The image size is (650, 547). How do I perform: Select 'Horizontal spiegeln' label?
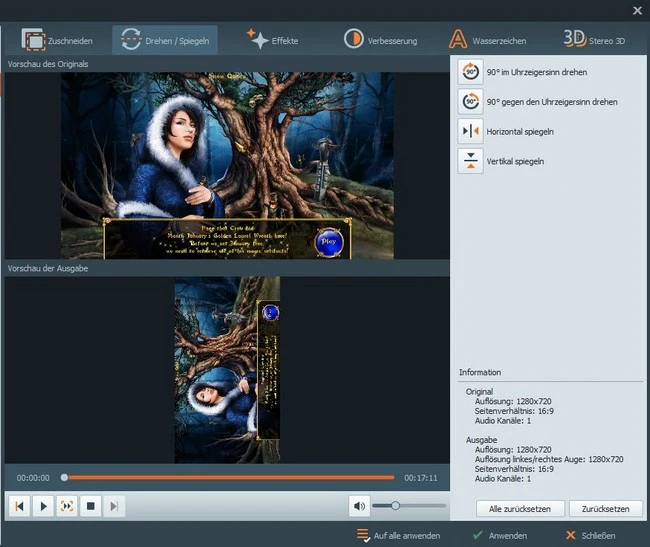click(520, 132)
